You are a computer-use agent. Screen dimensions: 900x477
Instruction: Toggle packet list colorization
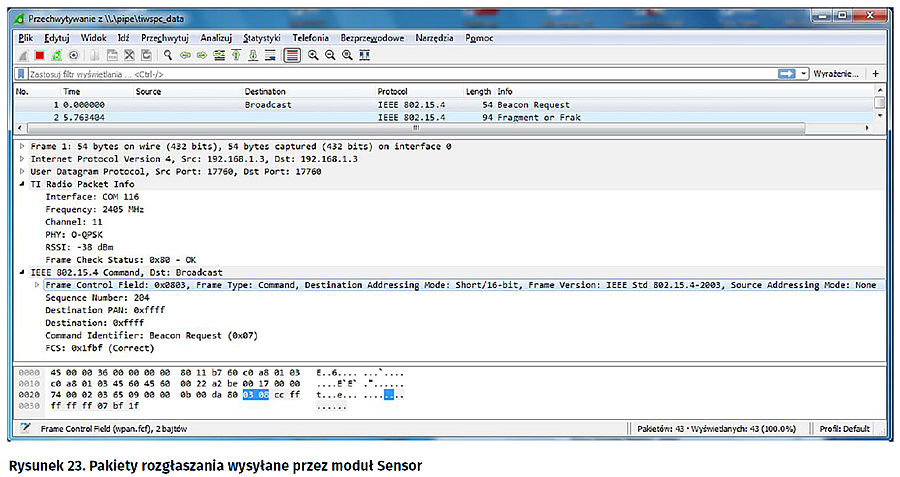coord(291,55)
